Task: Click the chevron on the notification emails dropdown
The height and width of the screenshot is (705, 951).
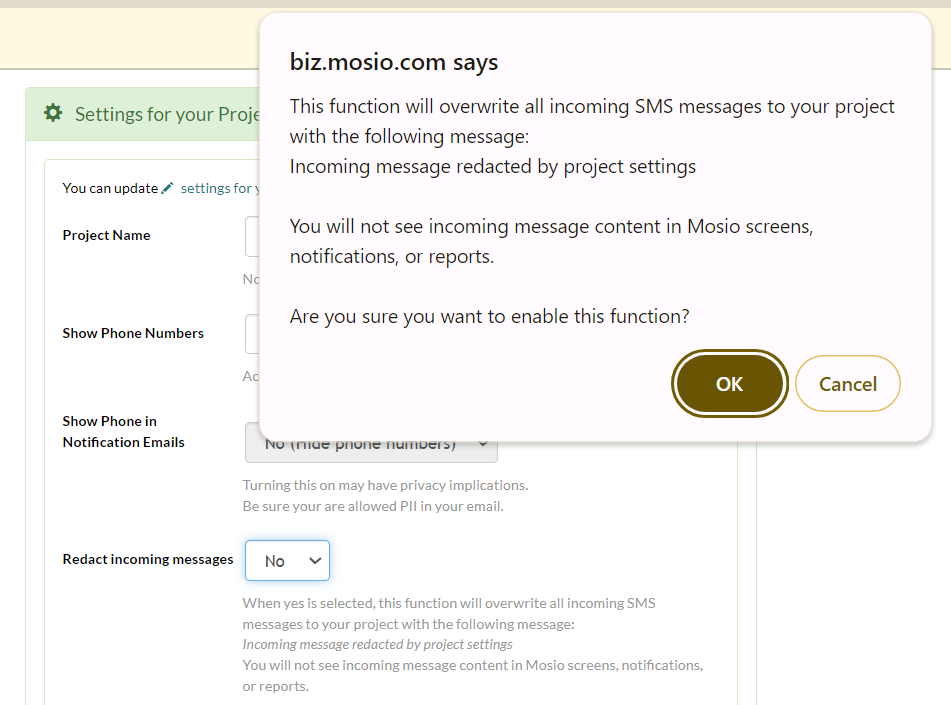Action: (x=483, y=442)
